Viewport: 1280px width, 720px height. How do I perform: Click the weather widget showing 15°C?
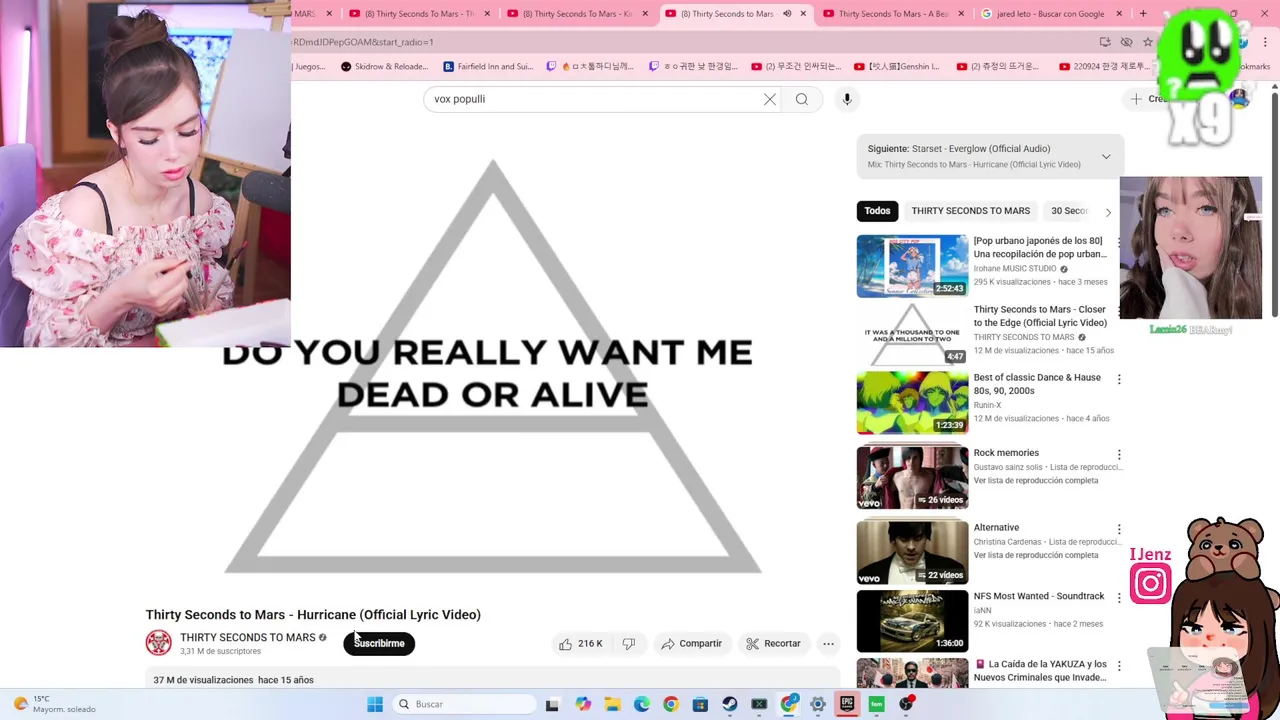tap(56, 704)
